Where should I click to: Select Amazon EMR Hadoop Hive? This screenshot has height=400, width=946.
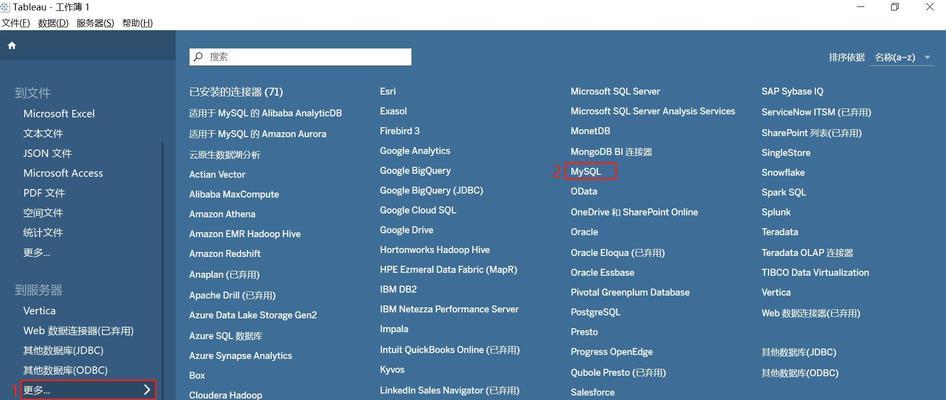[245, 234]
